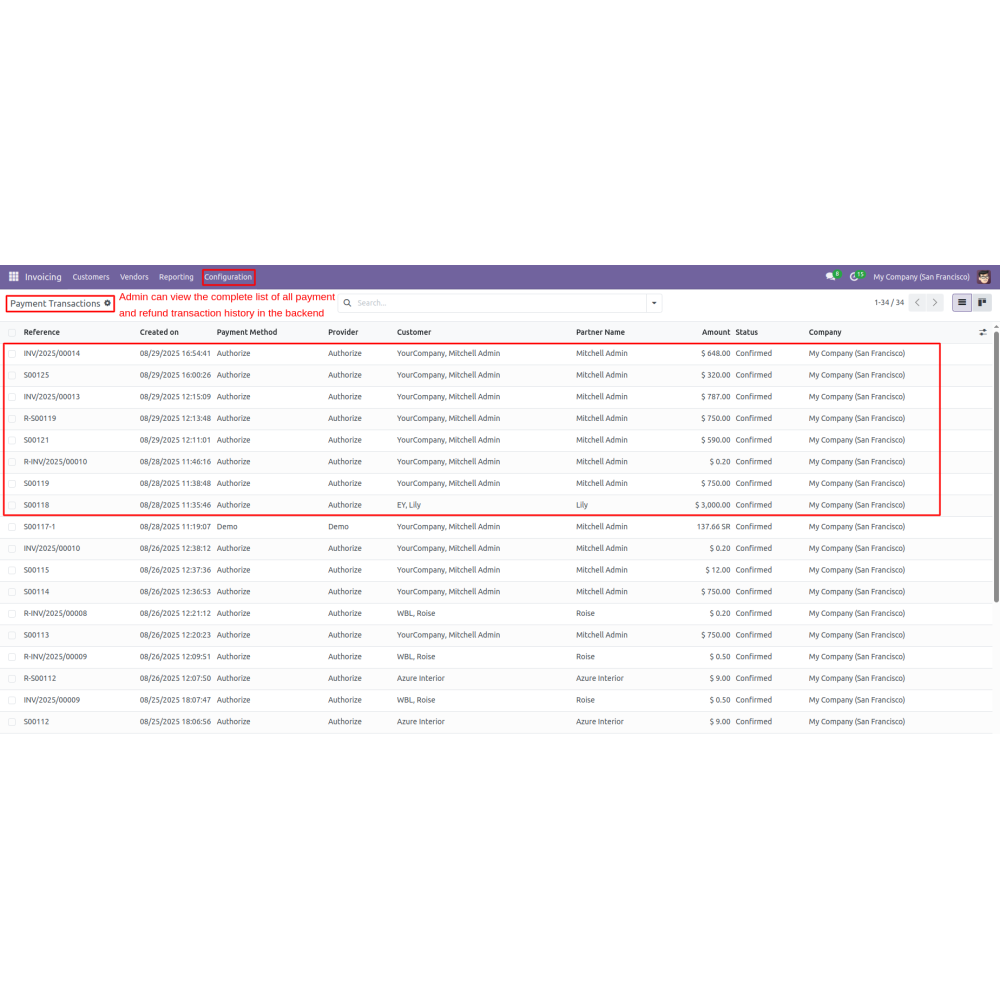Viewport: 1000px width, 1000px height.
Task: Expand the search options dropdown arrow
Action: (654, 303)
